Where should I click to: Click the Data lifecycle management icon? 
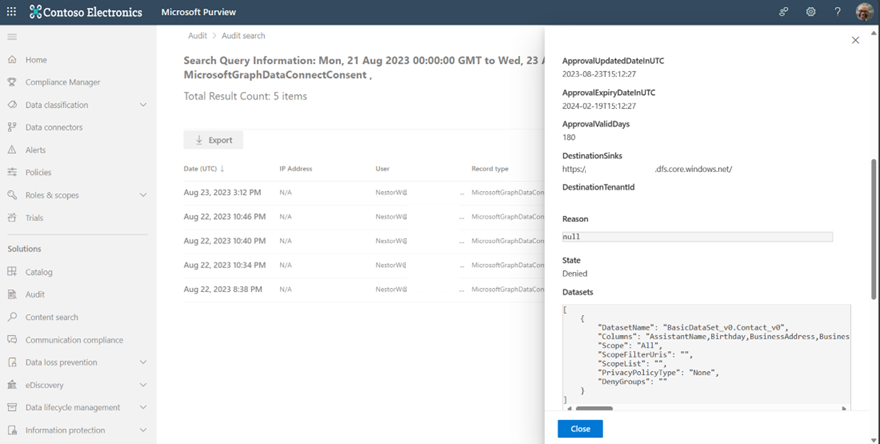point(12,407)
